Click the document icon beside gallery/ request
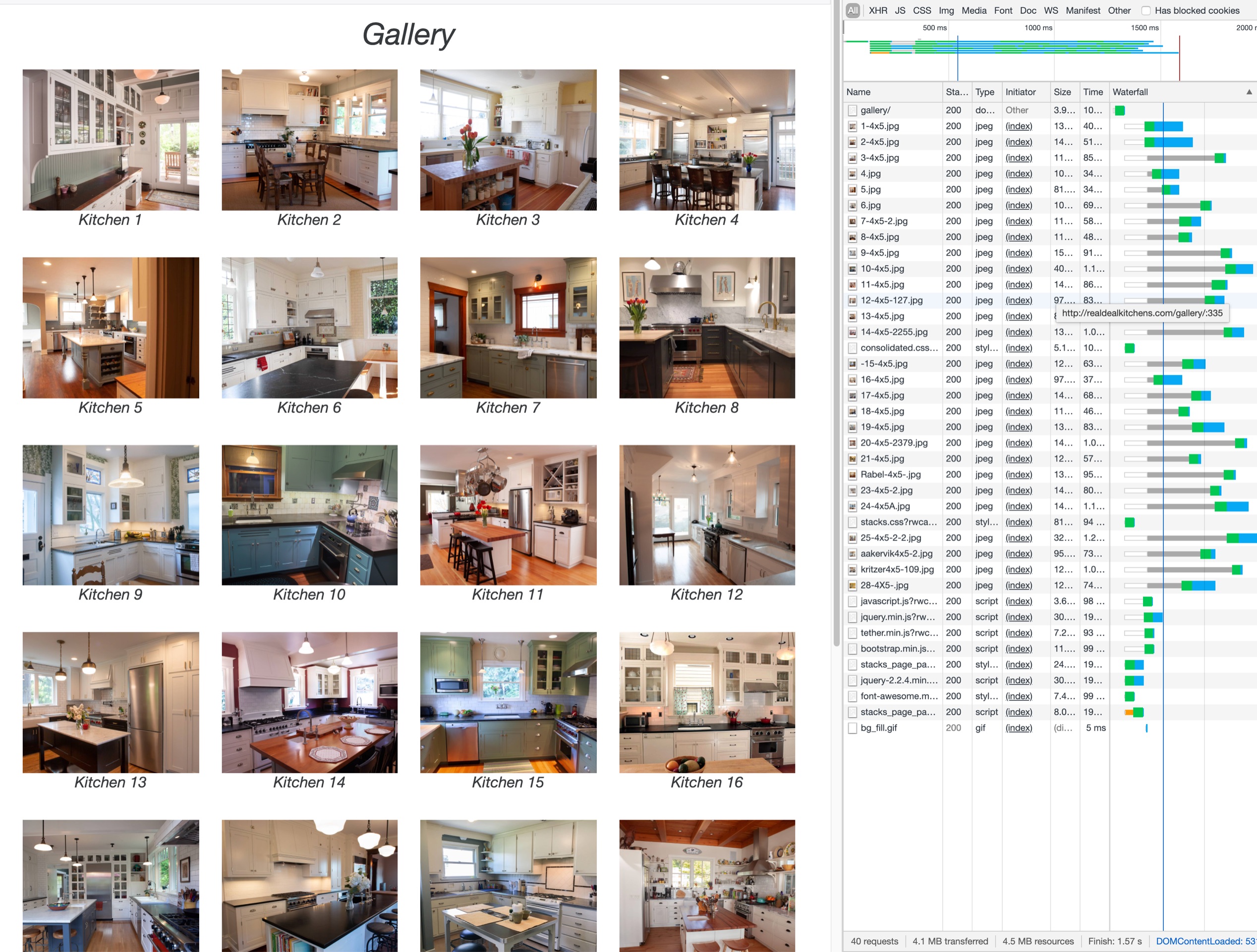Viewport: 1257px width, 952px height. coord(852,110)
